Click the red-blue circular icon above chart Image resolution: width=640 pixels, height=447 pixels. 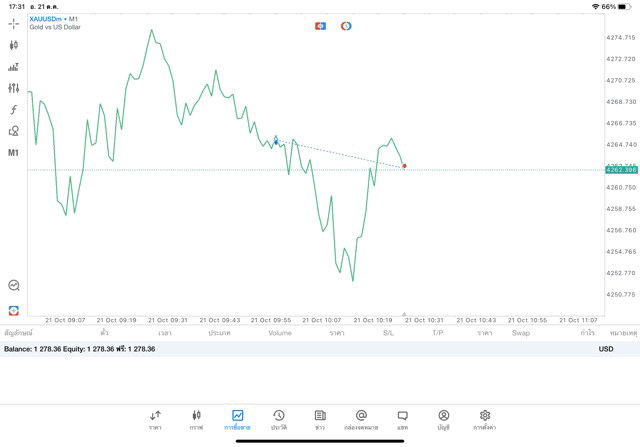click(x=346, y=26)
